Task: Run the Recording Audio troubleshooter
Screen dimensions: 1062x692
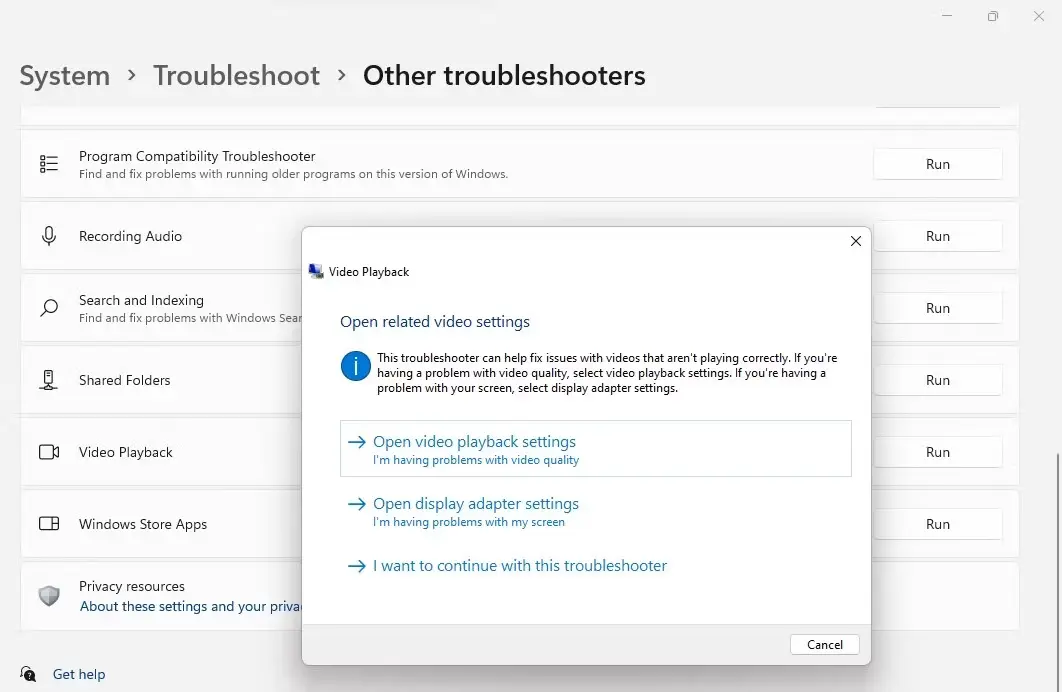Action: pos(937,236)
